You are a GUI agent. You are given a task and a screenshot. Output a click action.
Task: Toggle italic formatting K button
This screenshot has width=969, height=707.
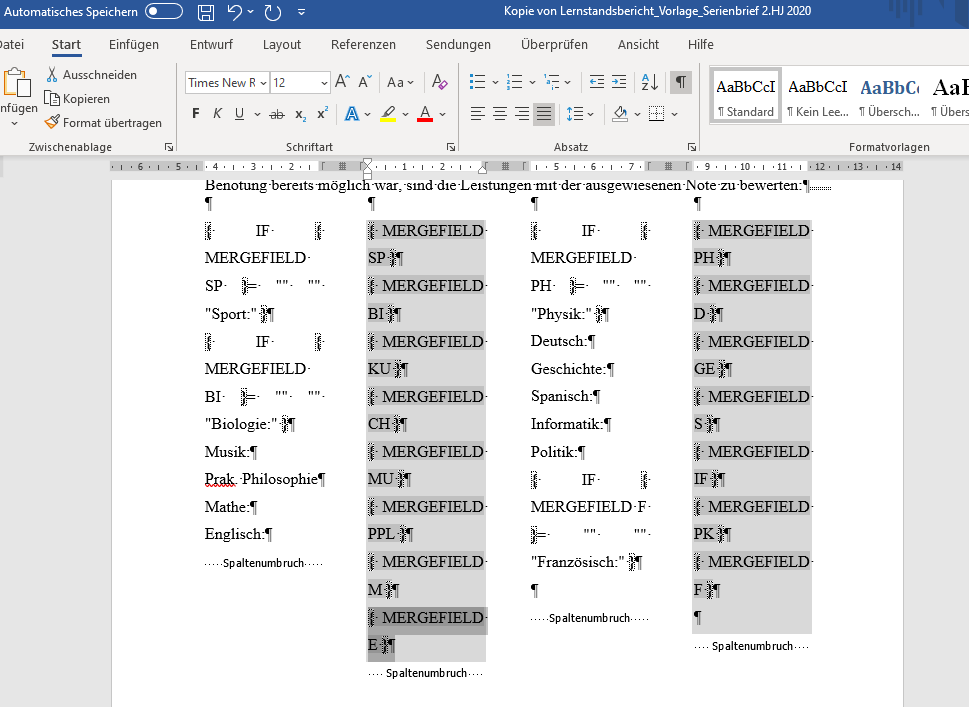pos(218,114)
